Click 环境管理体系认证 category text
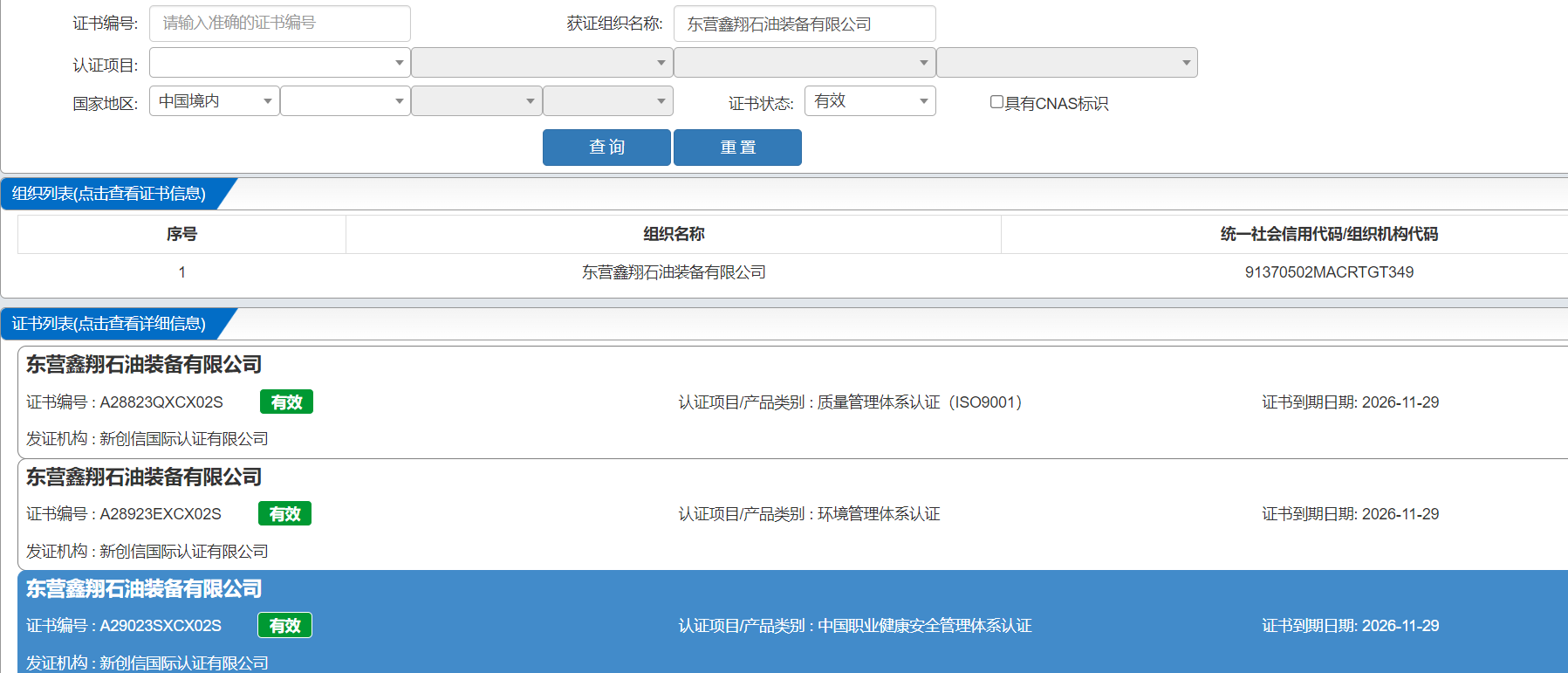The width and height of the screenshot is (1568, 673). [879, 514]
